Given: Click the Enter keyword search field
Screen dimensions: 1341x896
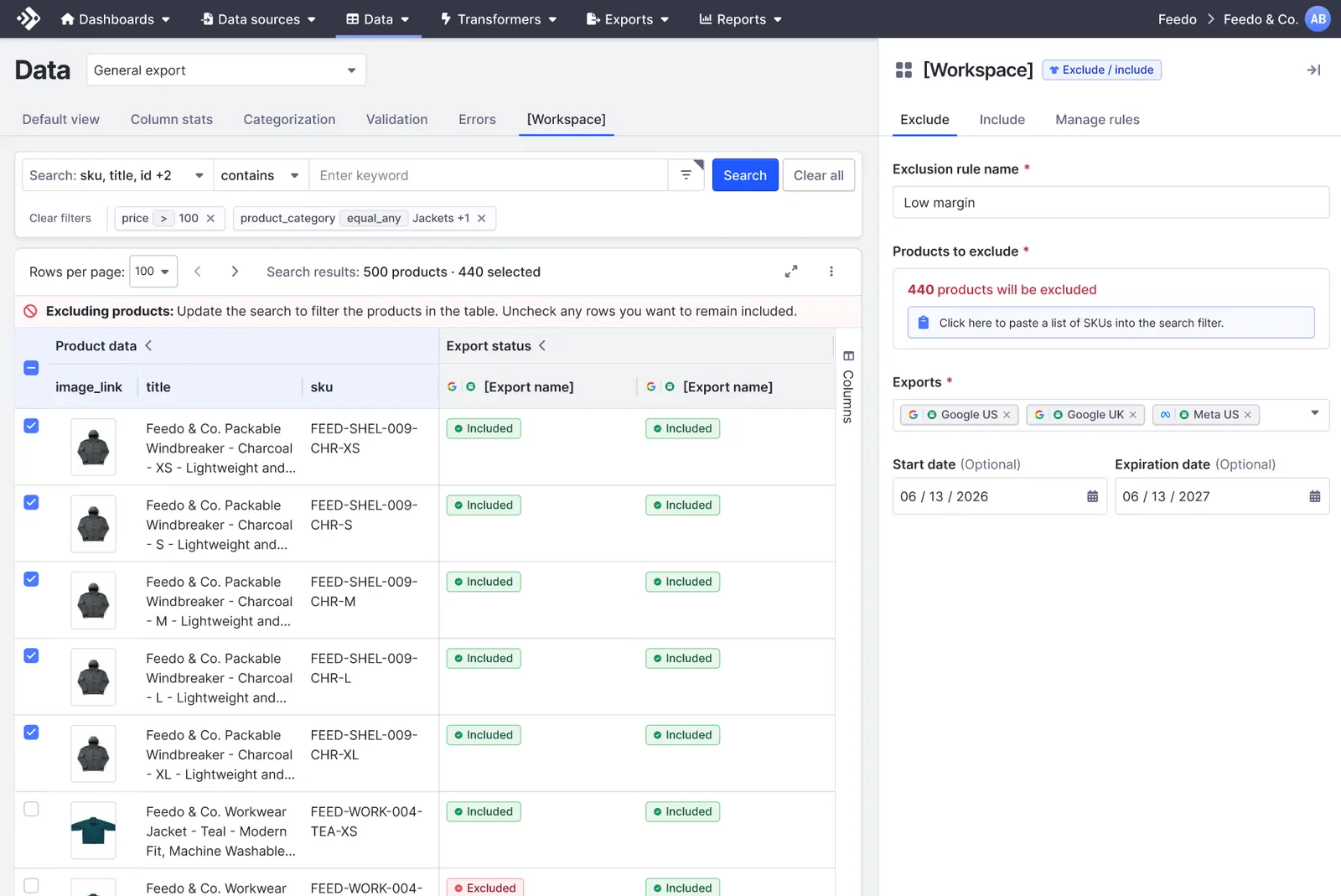Looking at the screenshot, I should tap(489, 175).
